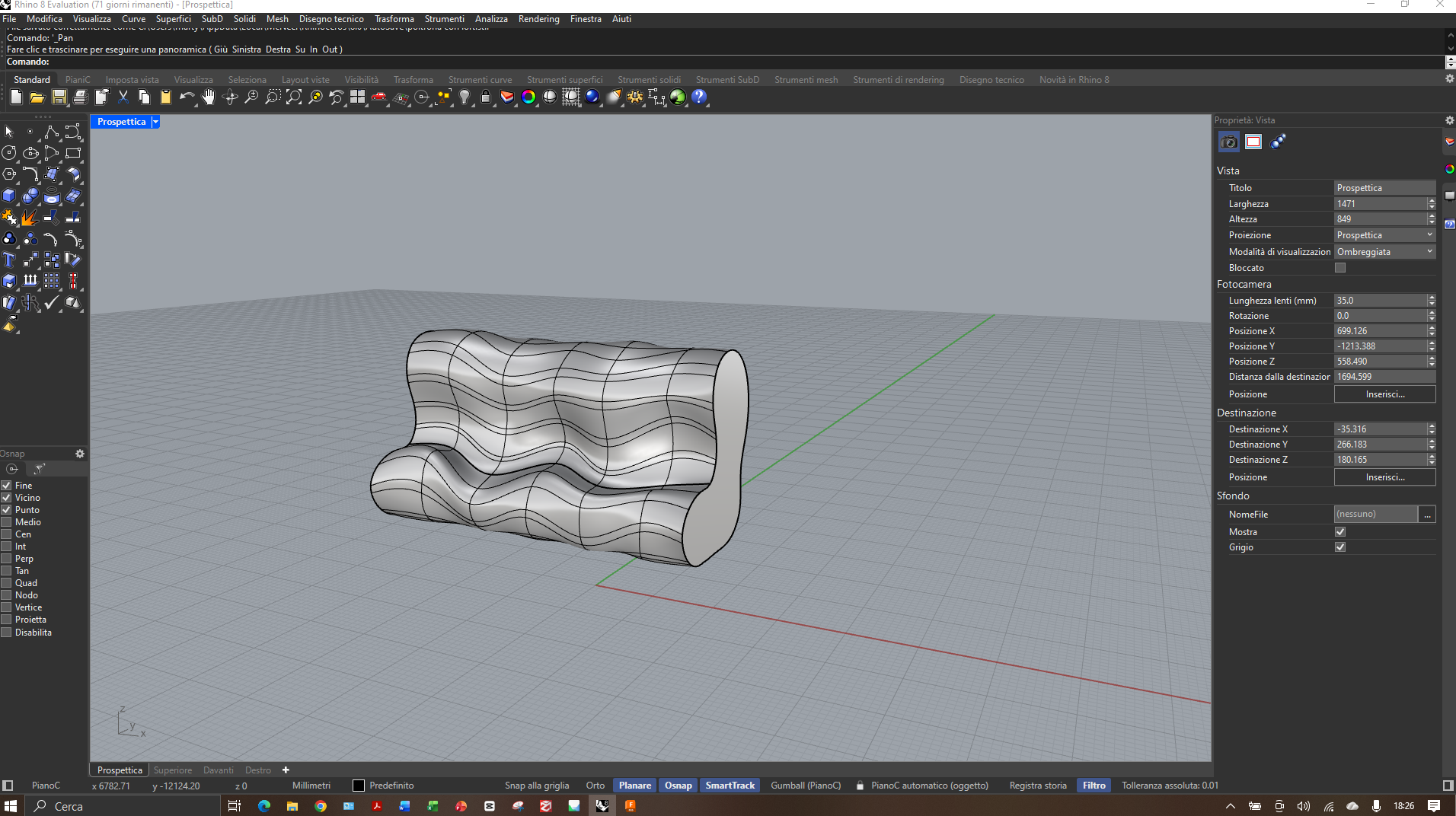This screenshot has width=1456, height=816.
Task: Click Inserisci button under Destinazione
Action: coord(1384,477)
